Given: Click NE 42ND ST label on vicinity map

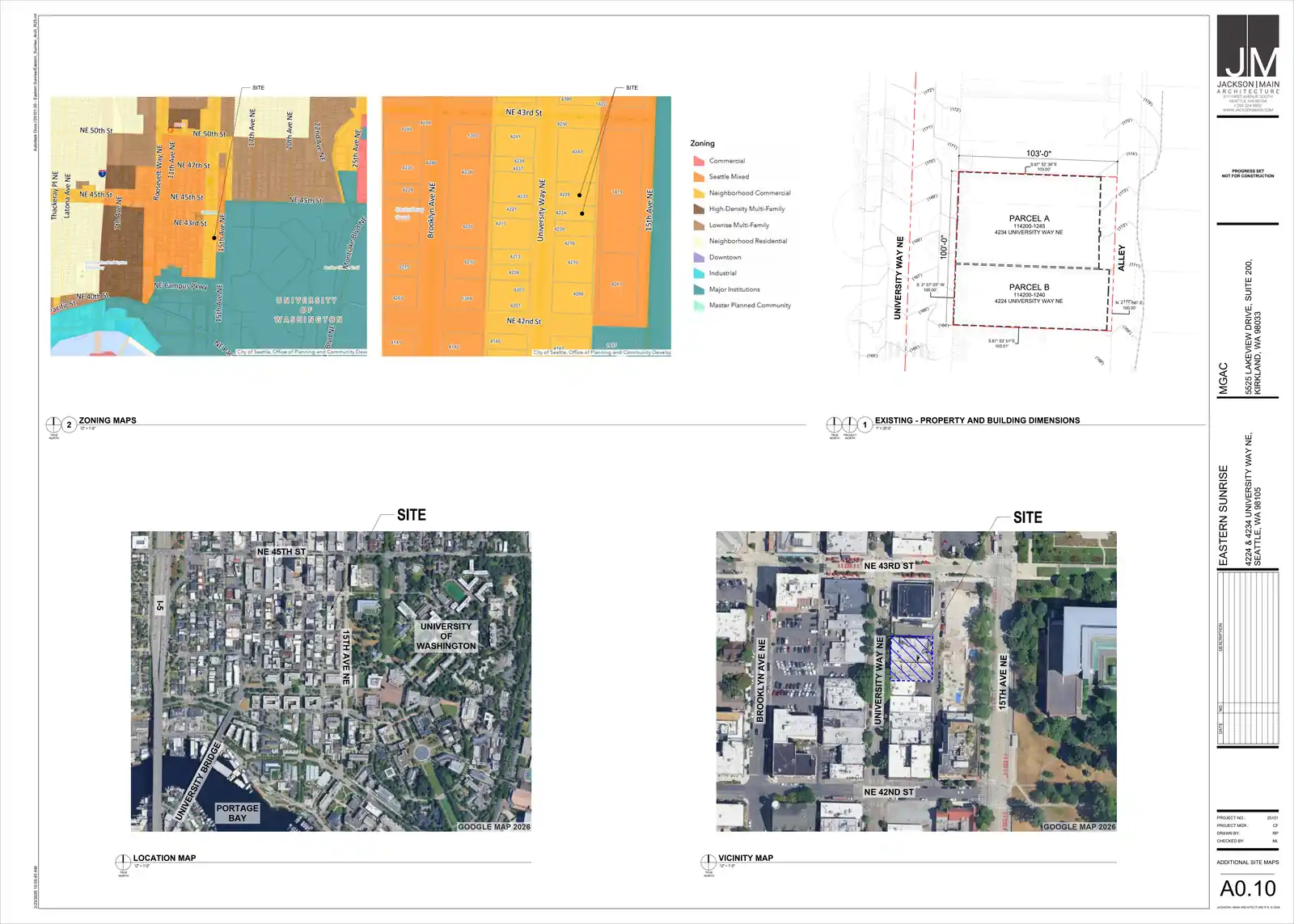Looking at the screenshot, I should [x=888, y=792].
